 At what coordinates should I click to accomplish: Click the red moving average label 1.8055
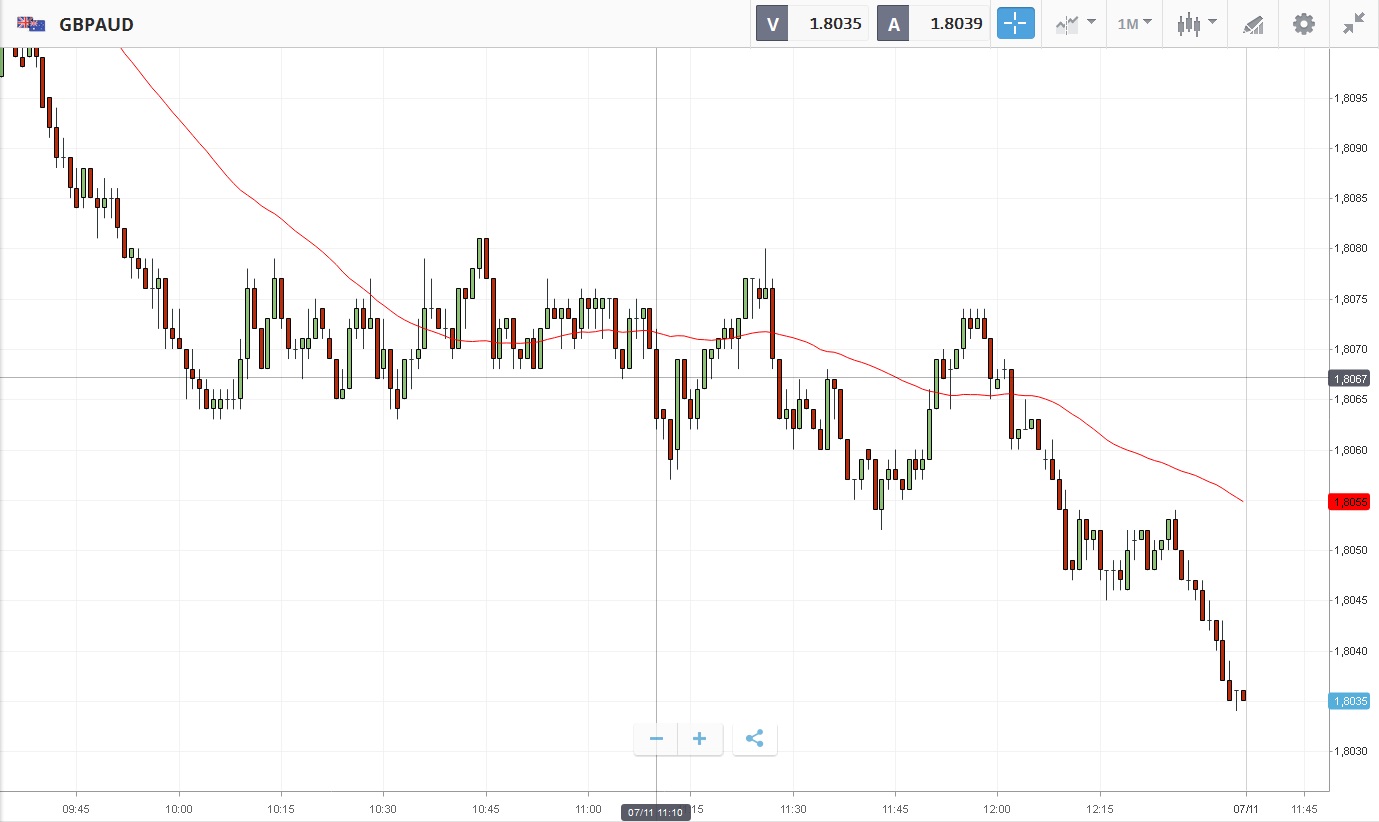click(x=1348, y=501)
